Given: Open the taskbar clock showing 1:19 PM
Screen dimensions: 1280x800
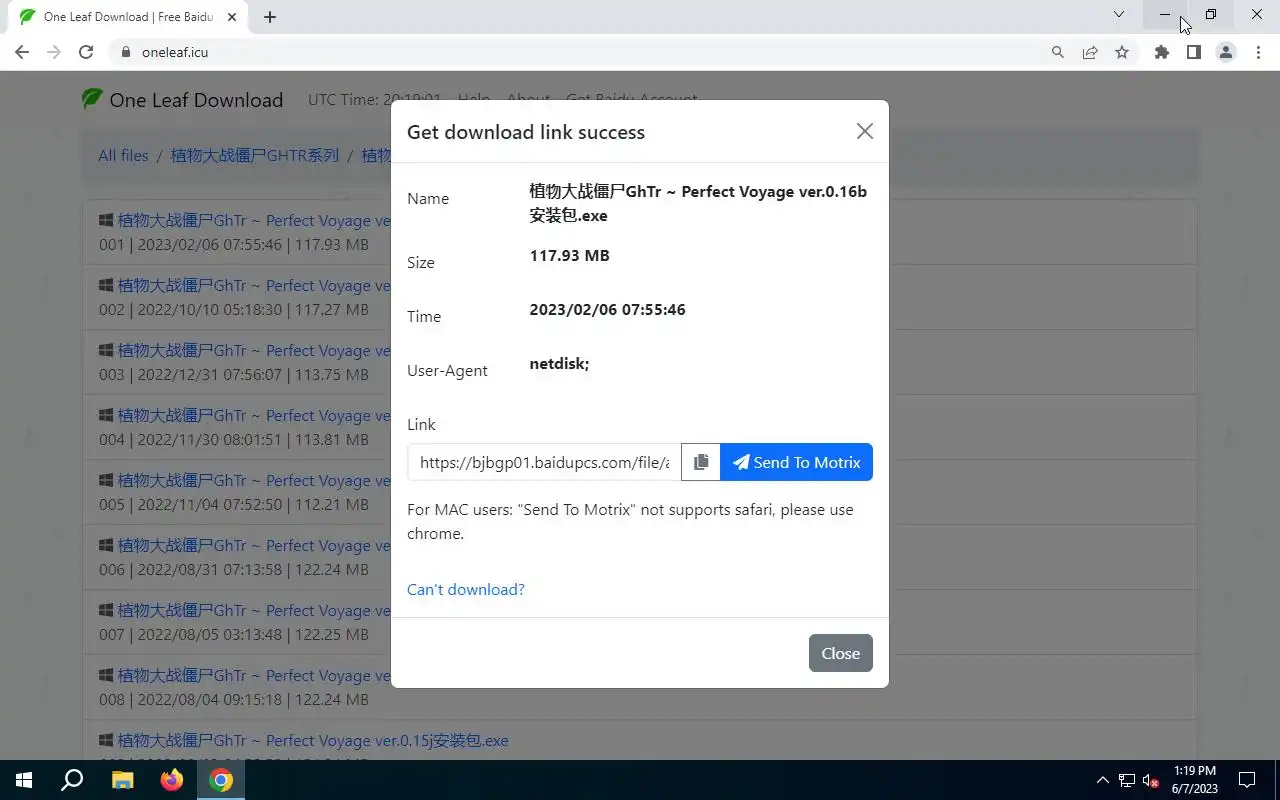Looking at the screenshot, I should click(x=1194, y=780).
